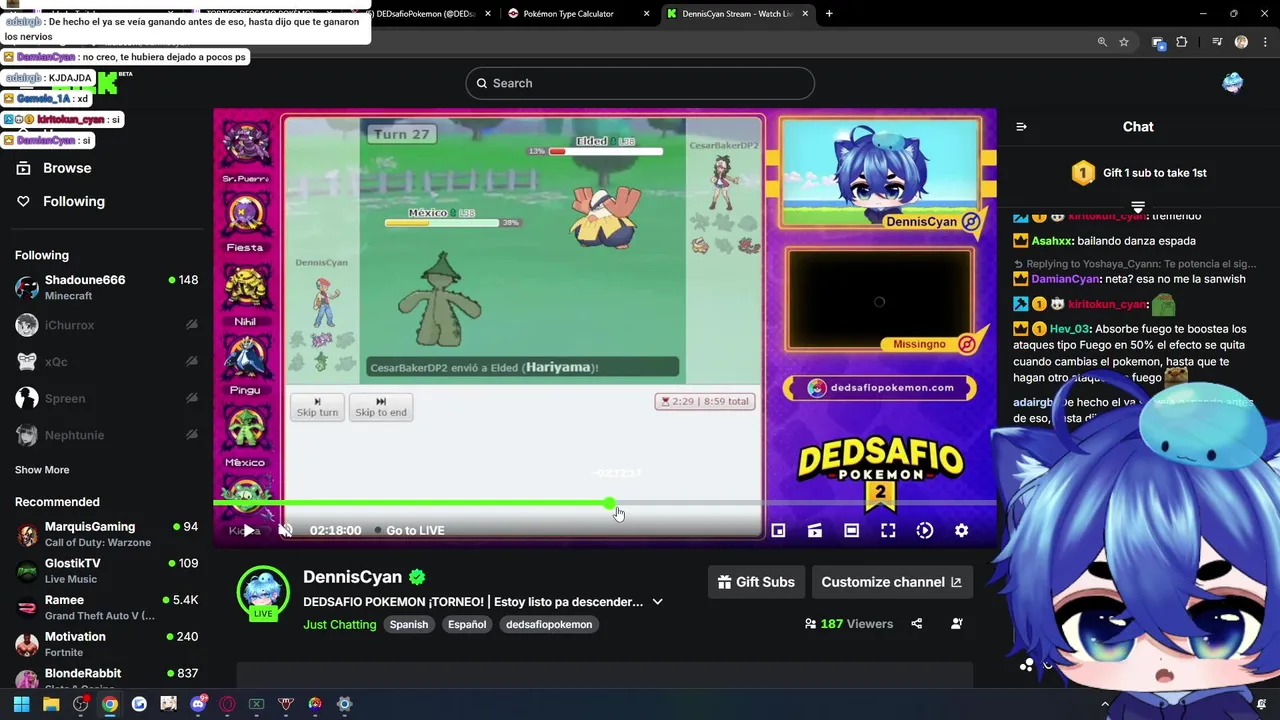1280x720 pixels.
Task: Play the paused stream video
Action: coord(248,530)
